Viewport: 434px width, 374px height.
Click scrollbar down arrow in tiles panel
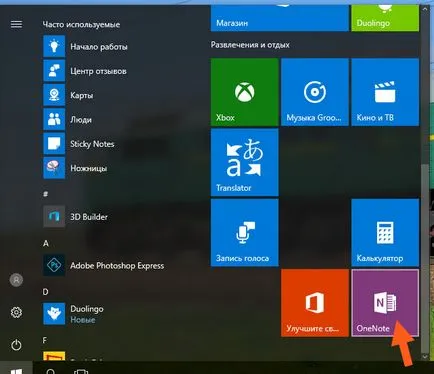click(425, 357)
